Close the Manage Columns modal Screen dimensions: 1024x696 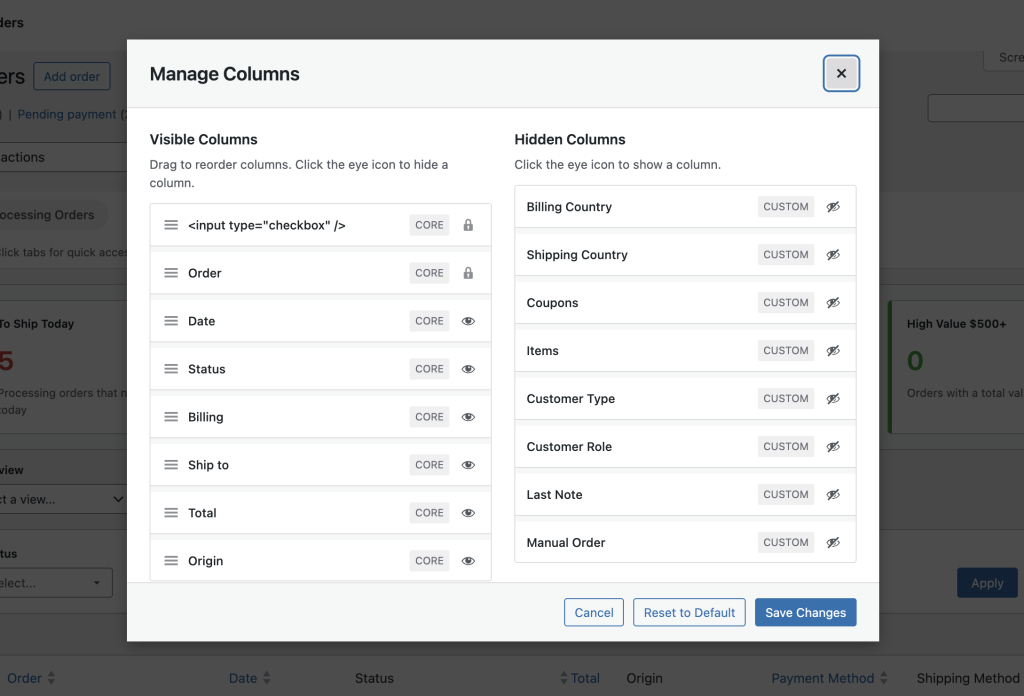pos(841,73)
